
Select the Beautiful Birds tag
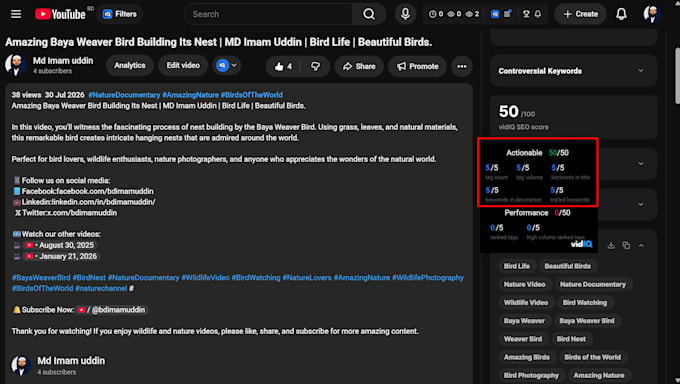point(568,266)
